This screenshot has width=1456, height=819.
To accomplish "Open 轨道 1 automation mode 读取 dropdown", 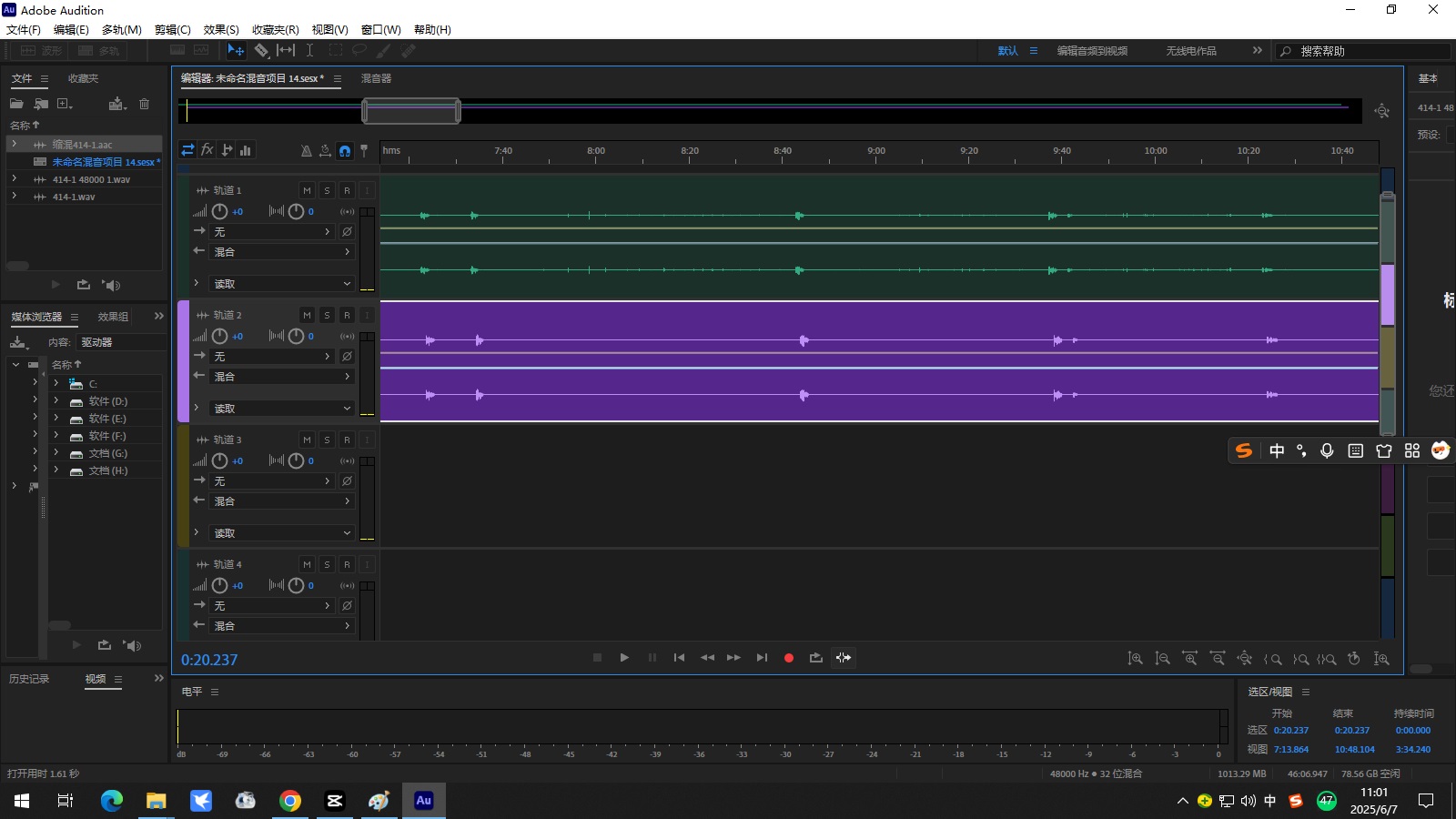I will (x=282, y=284).
